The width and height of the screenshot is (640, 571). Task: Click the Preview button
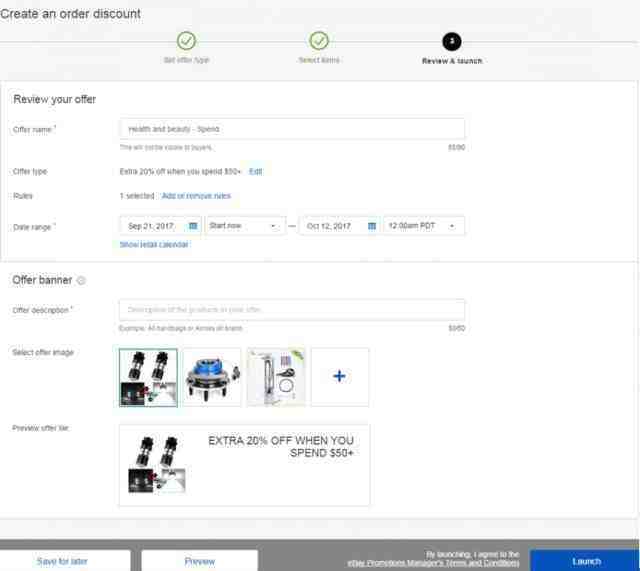pos(200,561)
